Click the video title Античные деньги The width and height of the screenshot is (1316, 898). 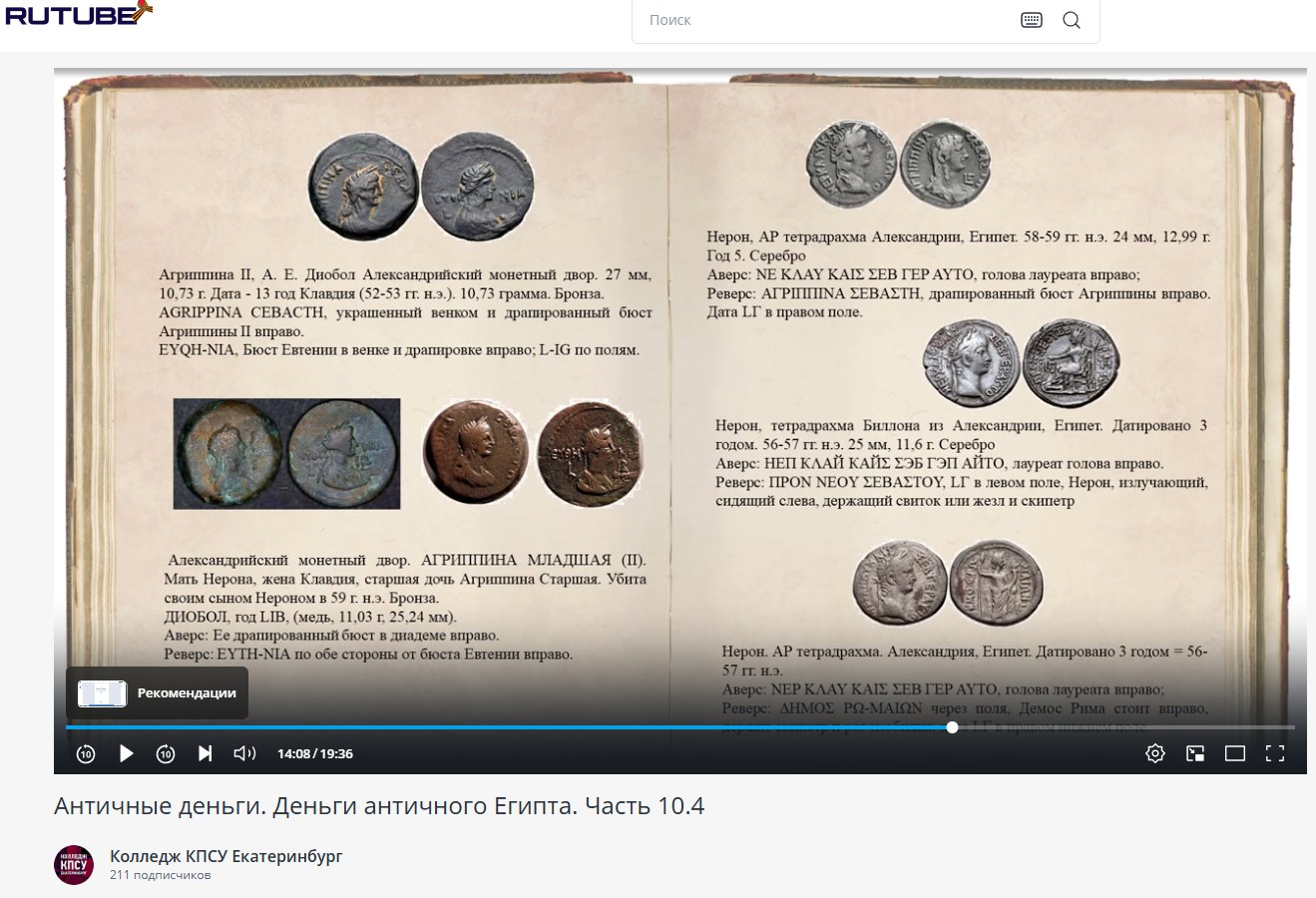point(379,806)
